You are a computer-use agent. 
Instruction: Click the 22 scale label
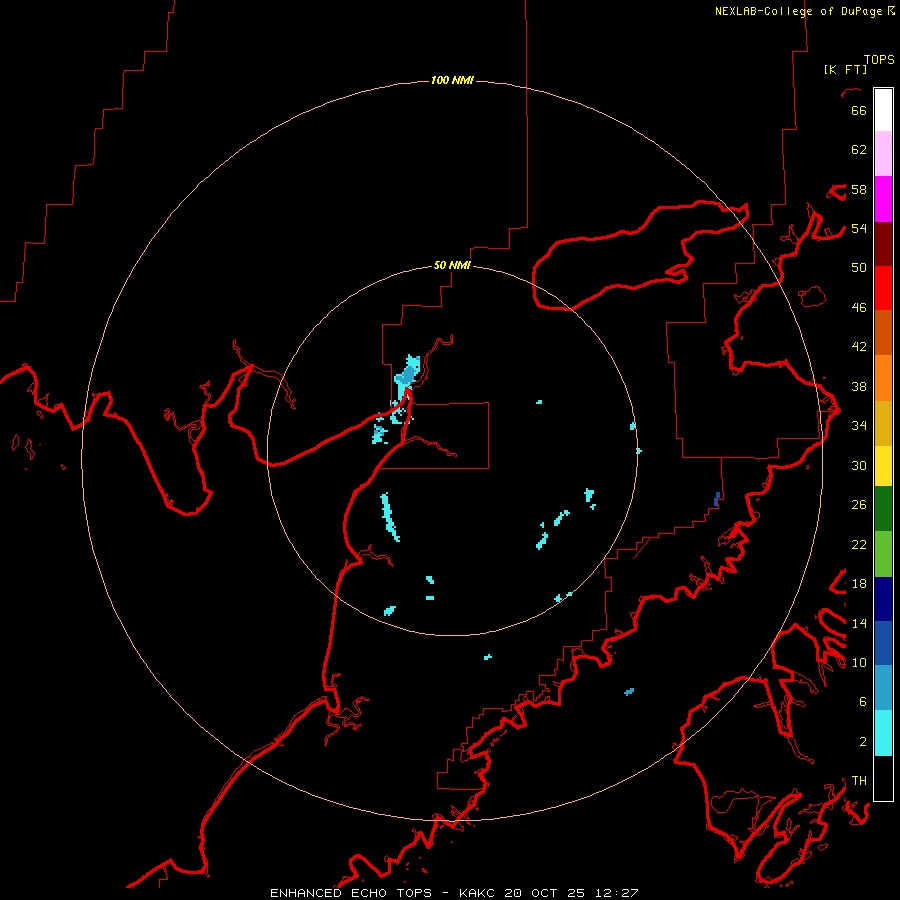859,545
